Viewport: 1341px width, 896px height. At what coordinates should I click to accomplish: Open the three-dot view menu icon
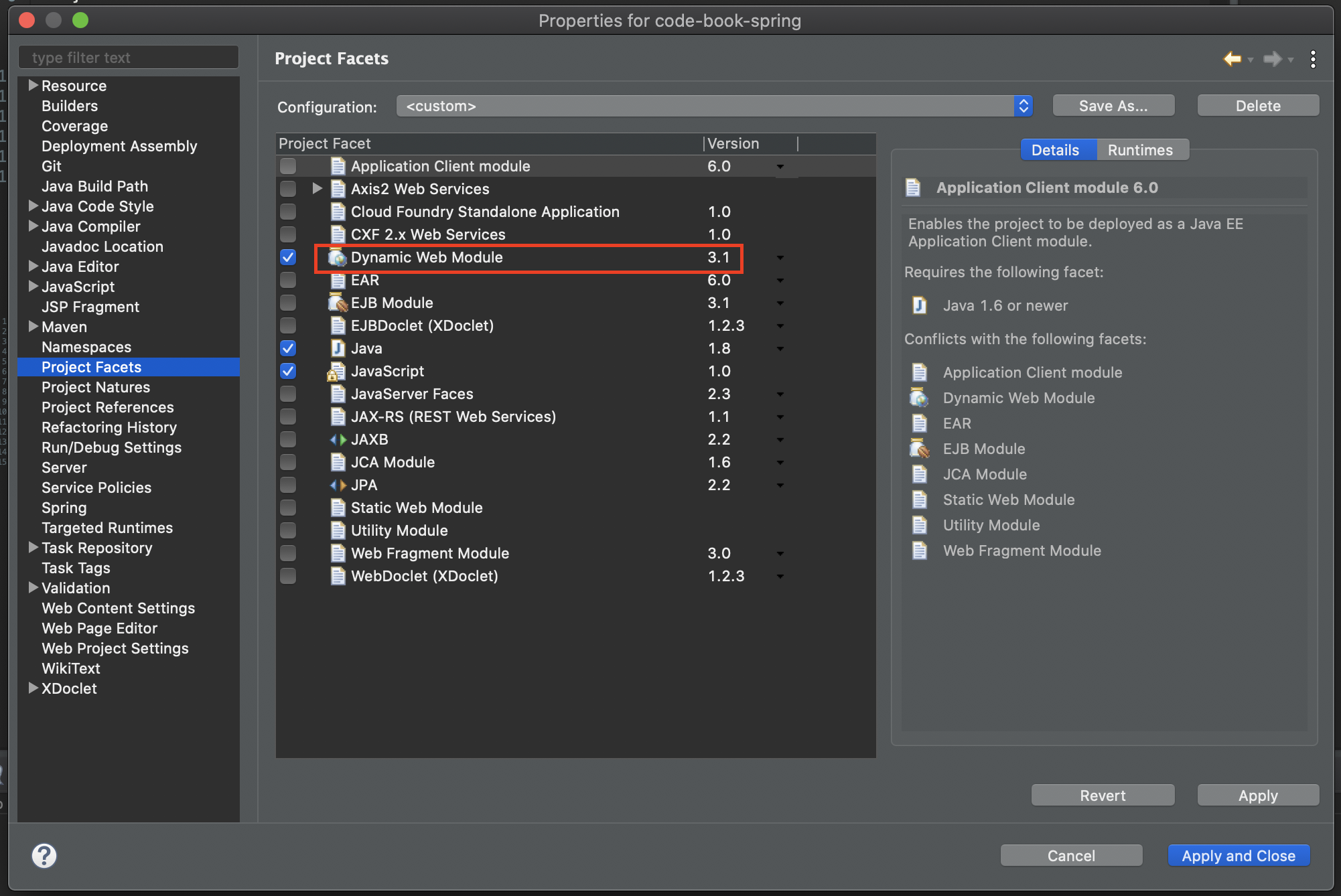coord(1313,59)
